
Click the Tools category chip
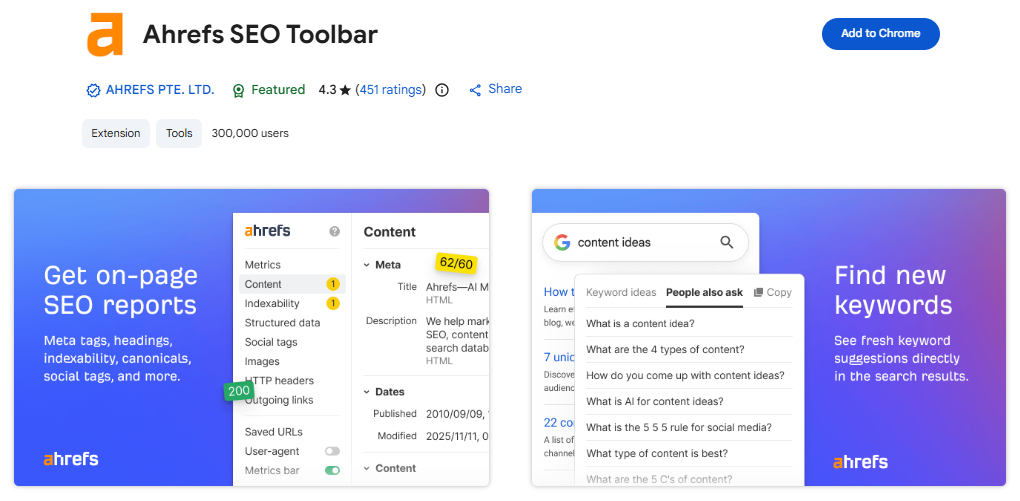179,133
